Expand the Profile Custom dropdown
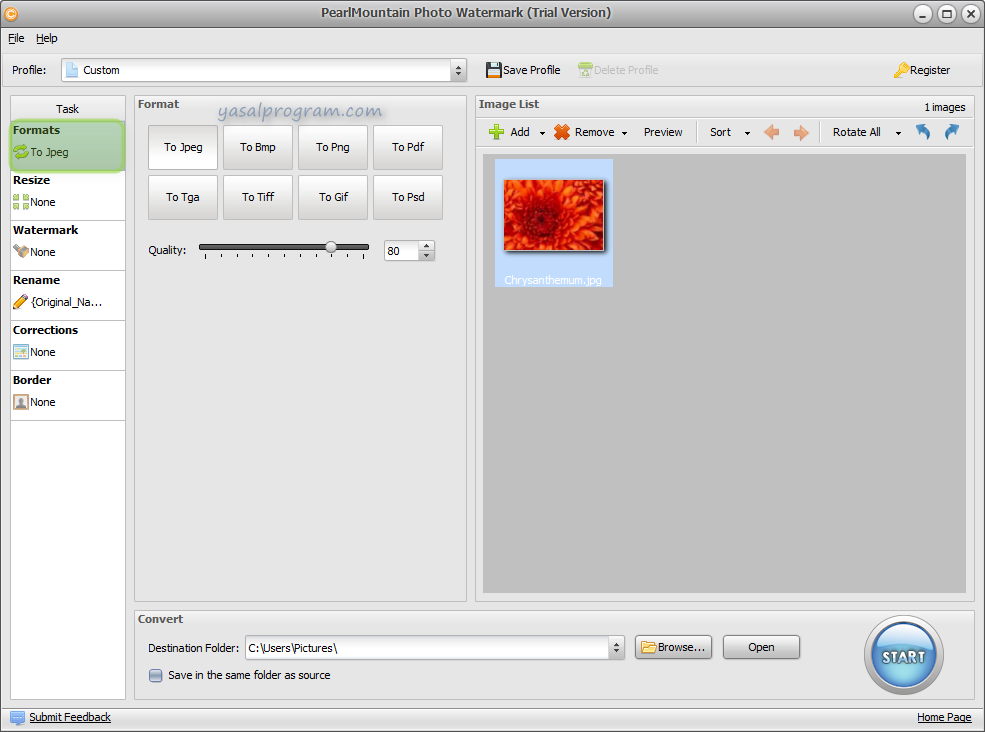This screenshot has width=985, height=732. [458, 70]
